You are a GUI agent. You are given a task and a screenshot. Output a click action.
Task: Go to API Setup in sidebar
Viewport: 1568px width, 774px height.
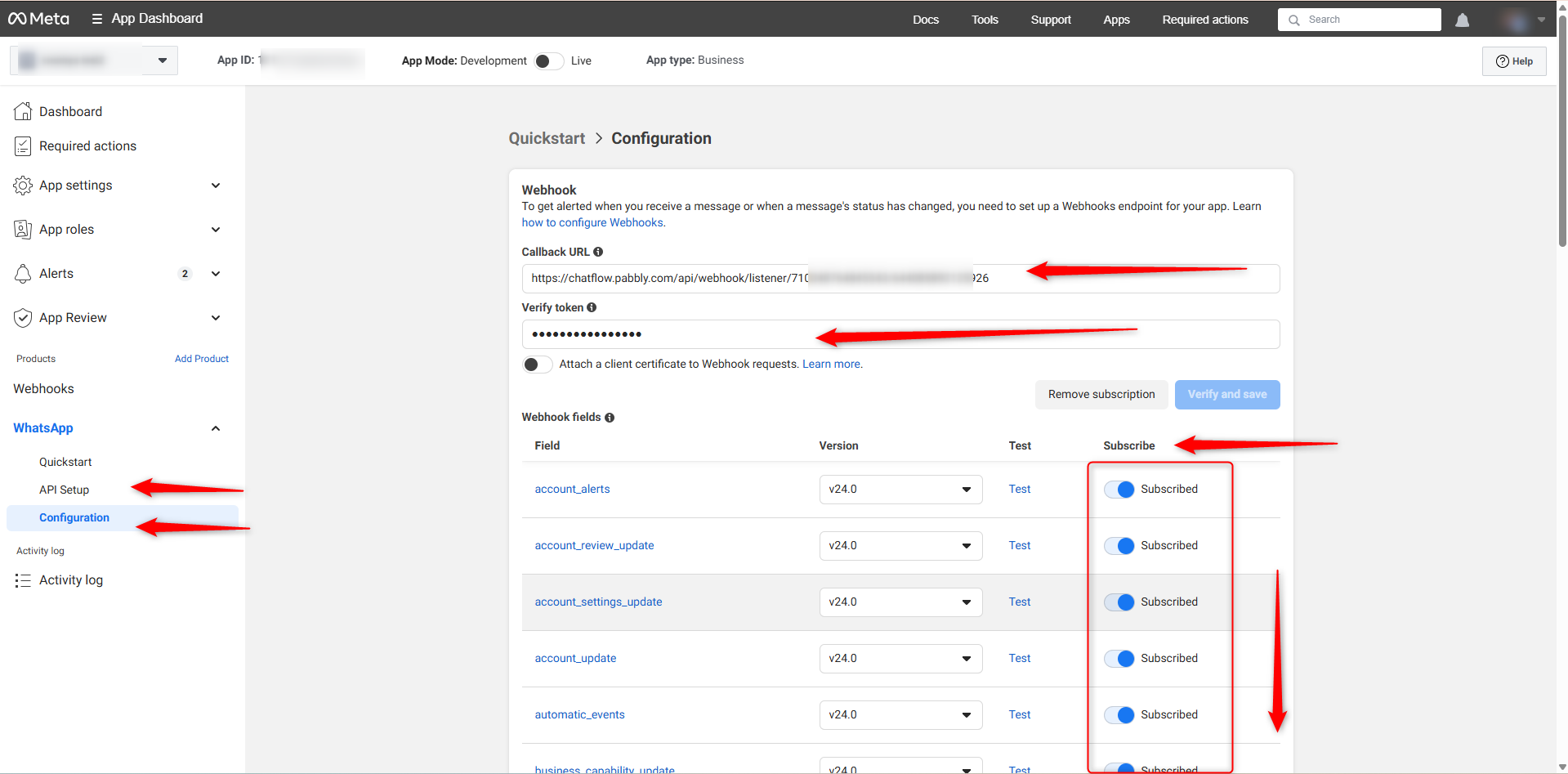pyautogui.click(x=64, y=490)
